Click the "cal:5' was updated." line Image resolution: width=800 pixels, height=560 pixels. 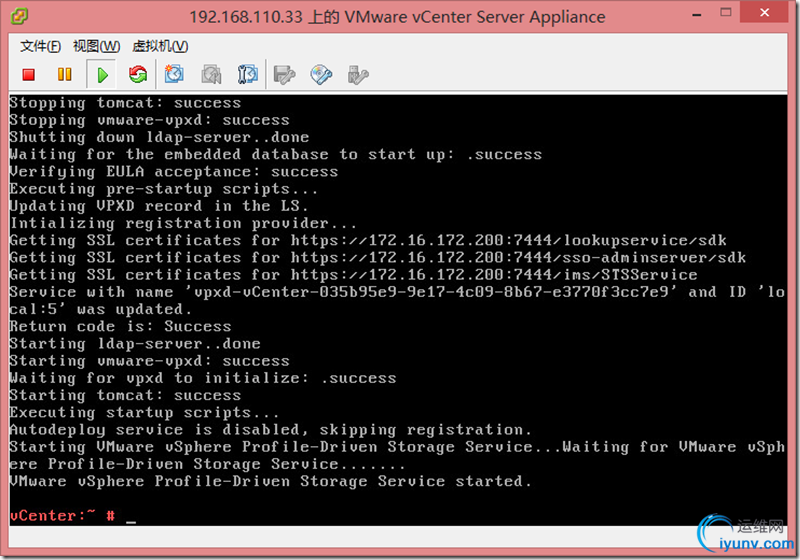101,310
